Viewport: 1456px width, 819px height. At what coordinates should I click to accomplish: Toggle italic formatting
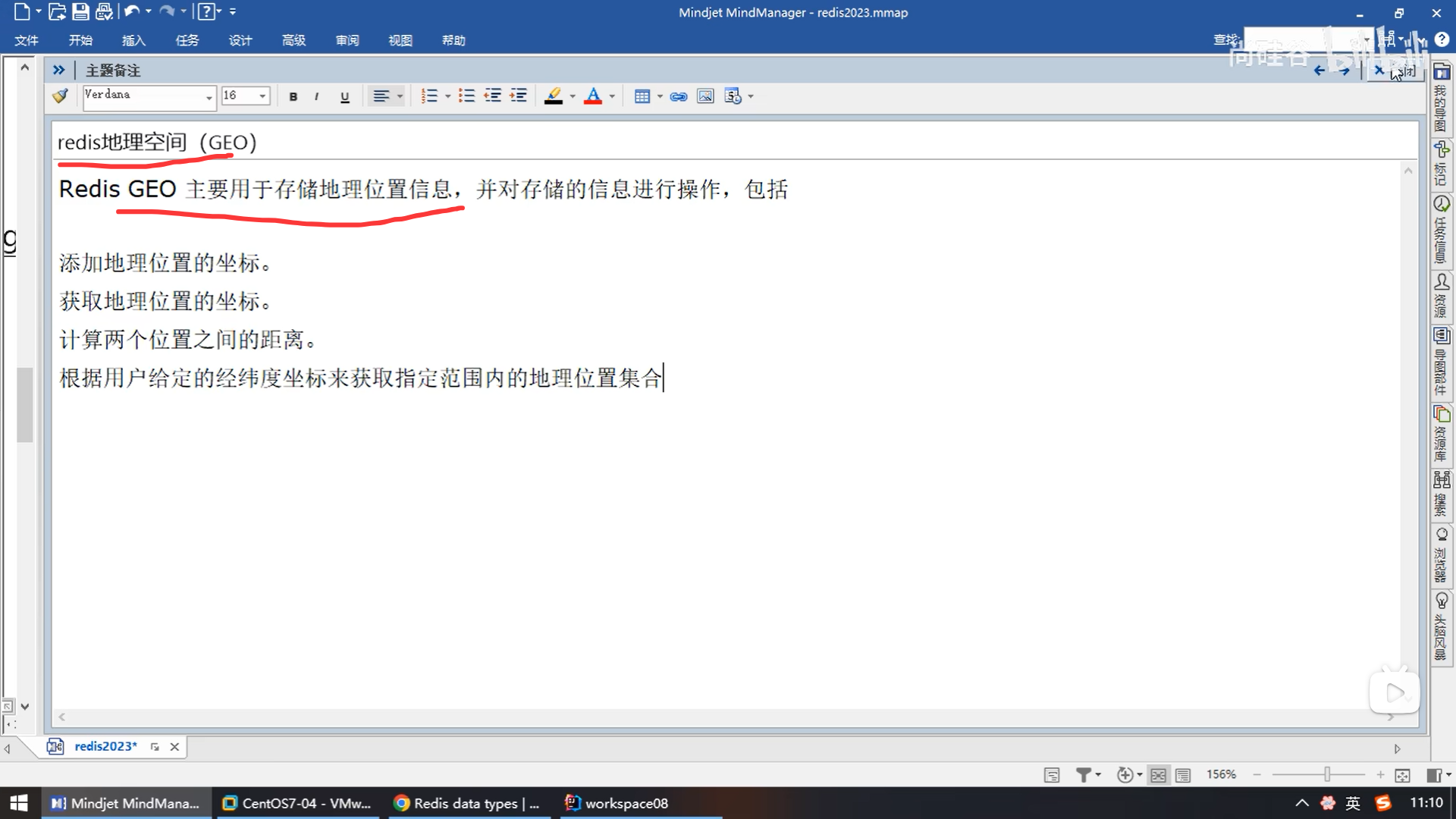click(317, 96)
